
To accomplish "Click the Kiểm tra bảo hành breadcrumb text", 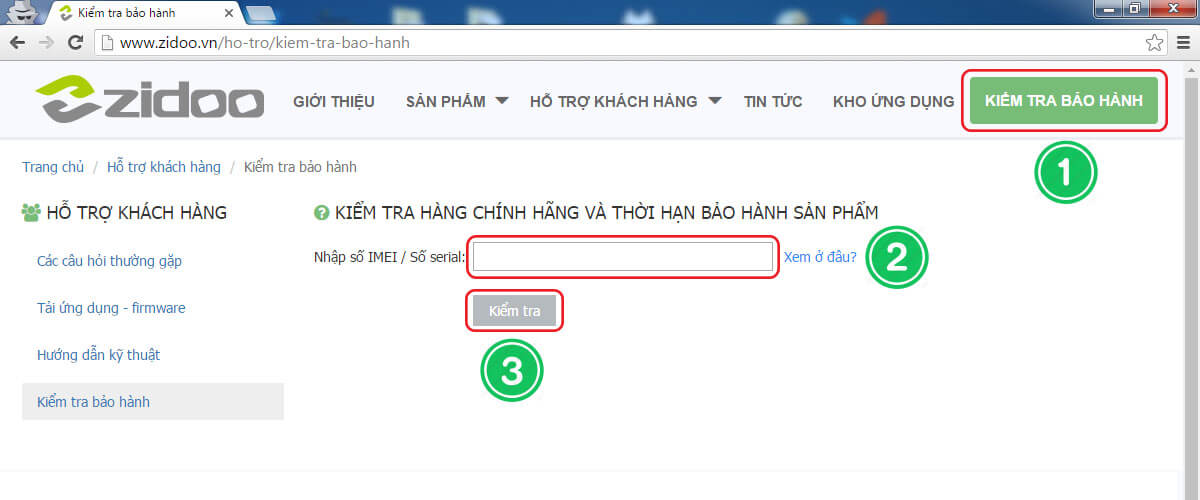I will (300, 167).
